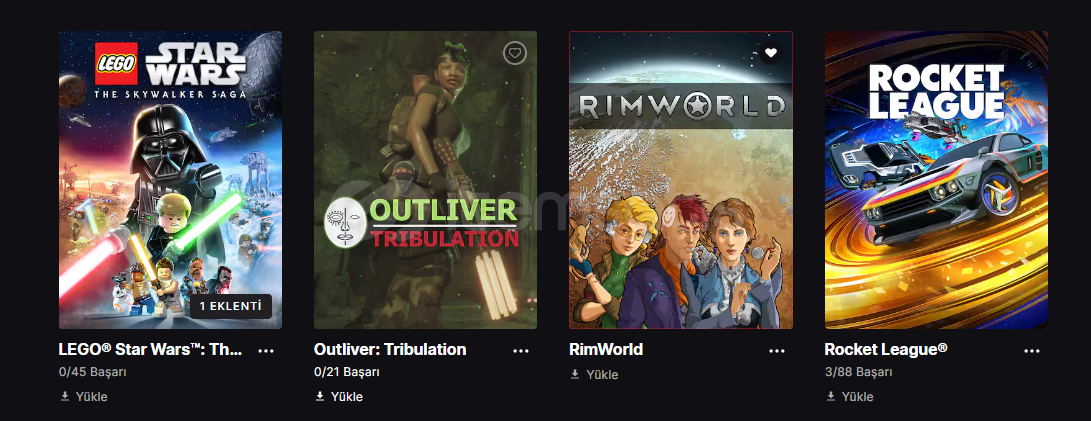Viewport: 1091px width, 421px height.
Task: Expand the more options menu beside RimWorld
Action: (777, 351)
